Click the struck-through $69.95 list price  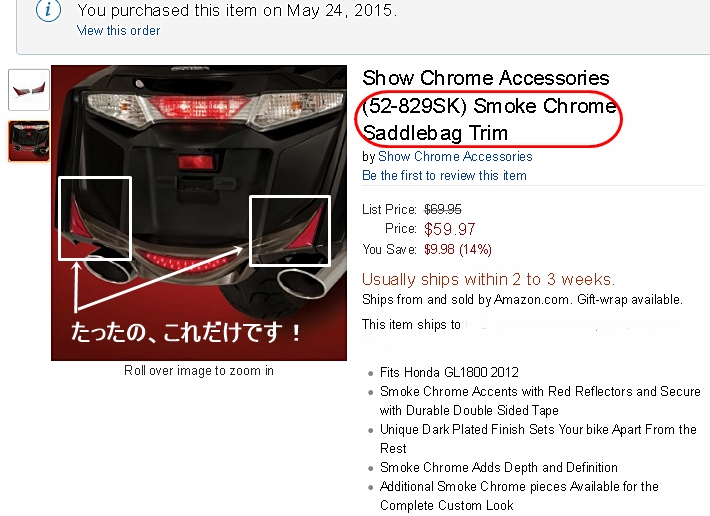[443, 209]
